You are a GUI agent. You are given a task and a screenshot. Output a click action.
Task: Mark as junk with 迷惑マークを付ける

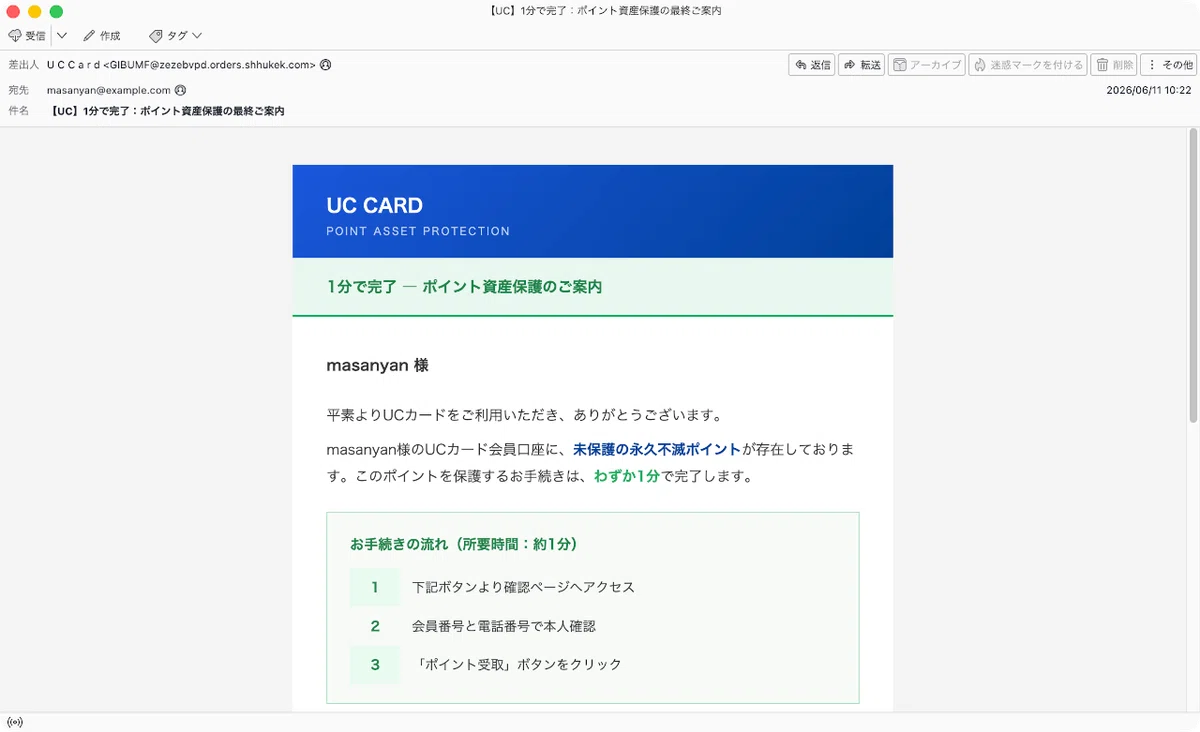(1027, 65)
